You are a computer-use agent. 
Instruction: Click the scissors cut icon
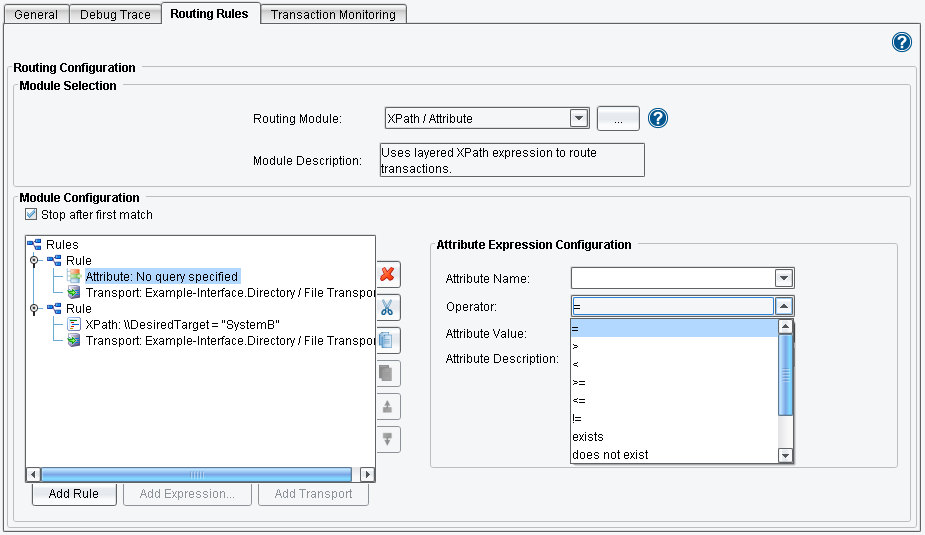tap(387, 307)
